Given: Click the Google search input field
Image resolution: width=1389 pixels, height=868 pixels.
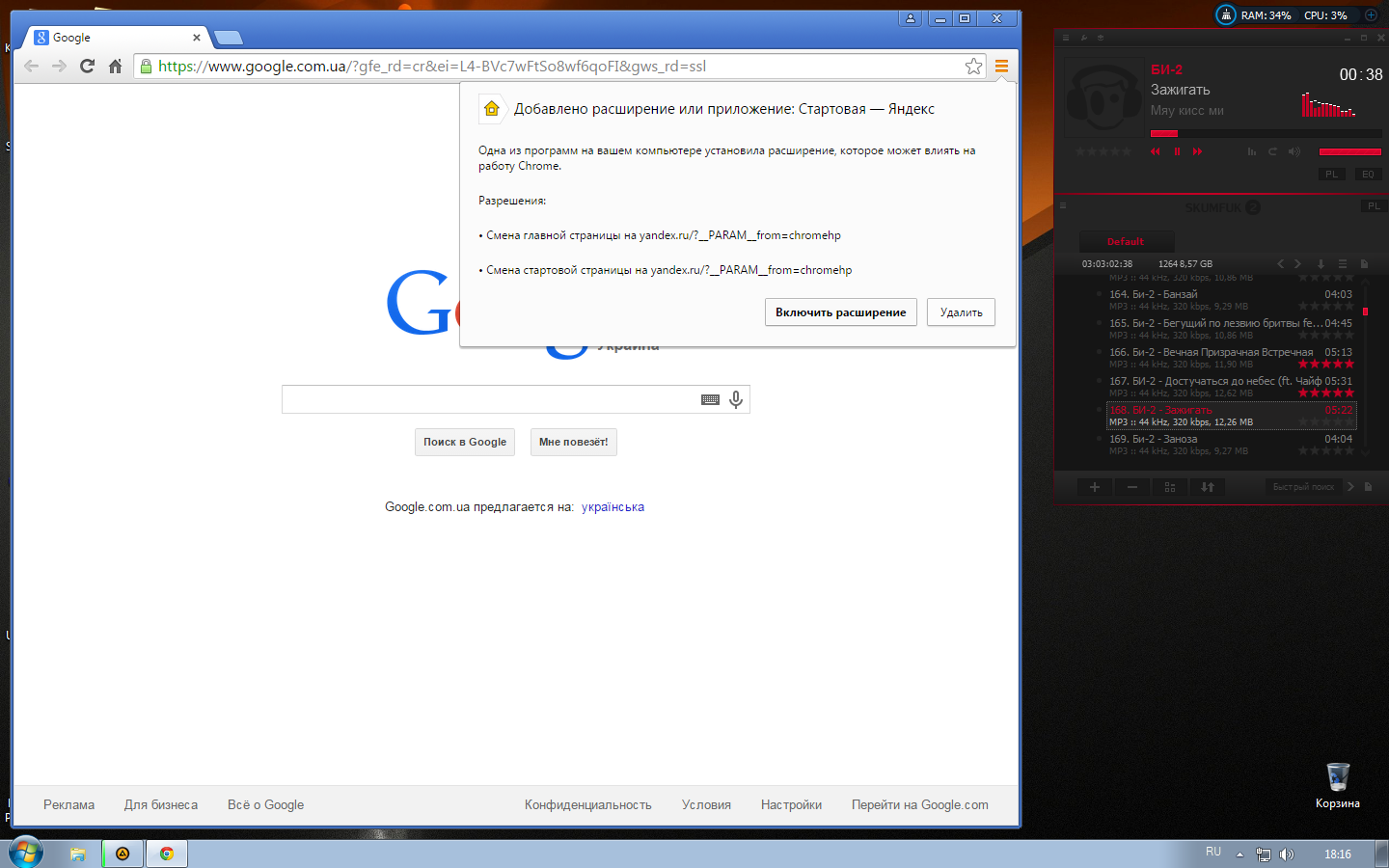Looking at the screenshot, I should tap(487, 399).
